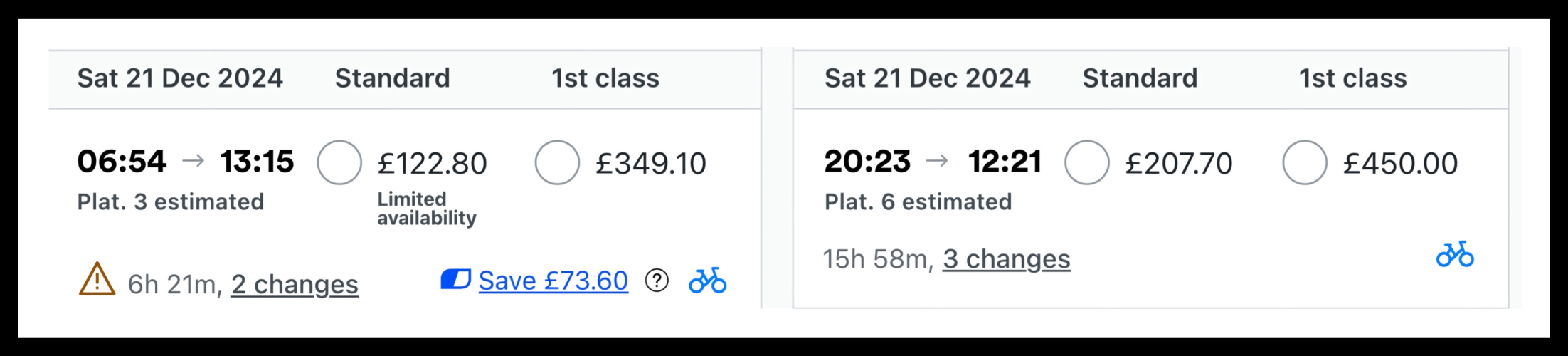Image resolution: width=1568 pixels, height=356 pixels.
Task: Click the railcard savings tag icon
Action: coord(455,280)
